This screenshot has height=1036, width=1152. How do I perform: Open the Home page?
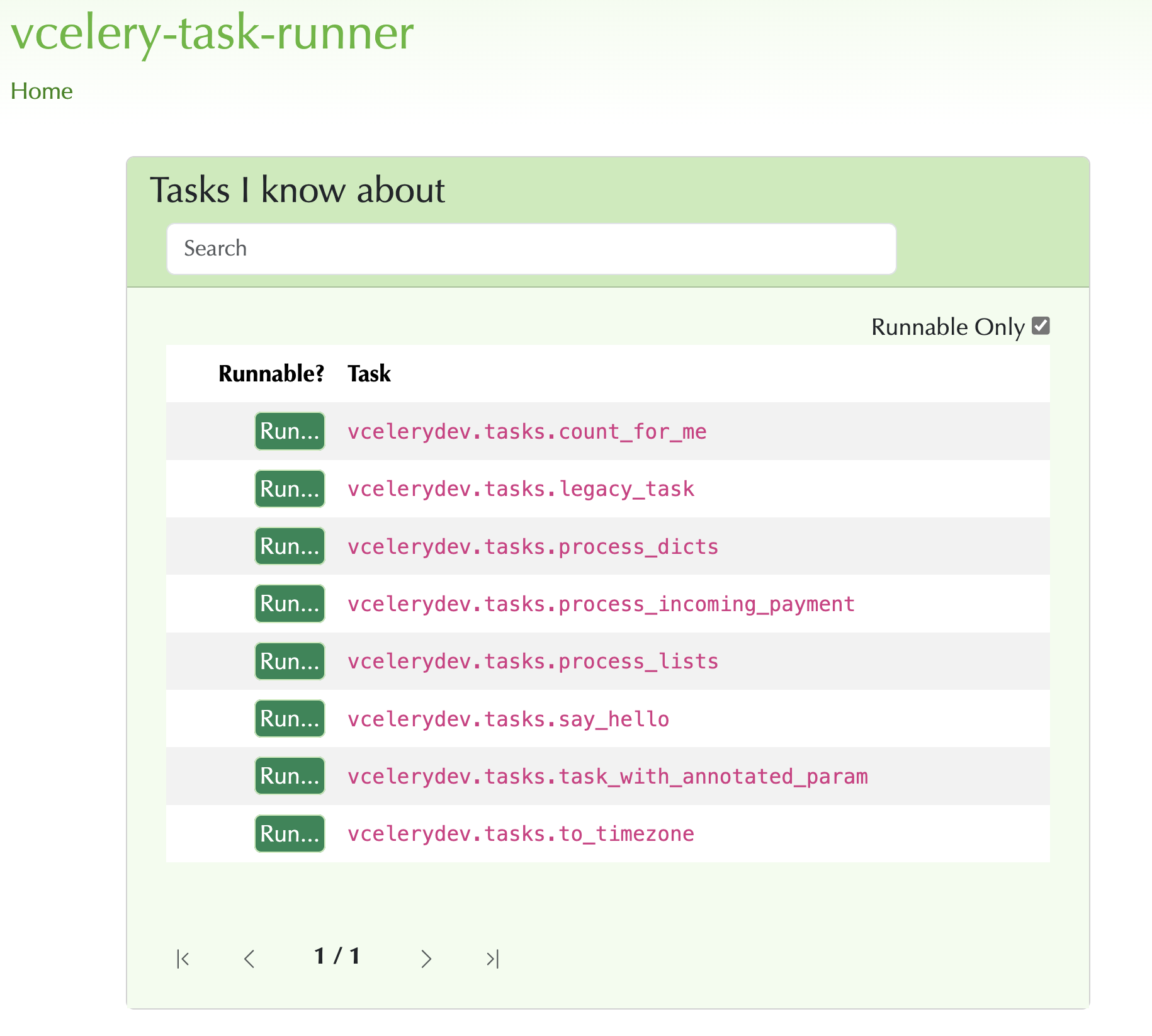(x=42, y=91)
